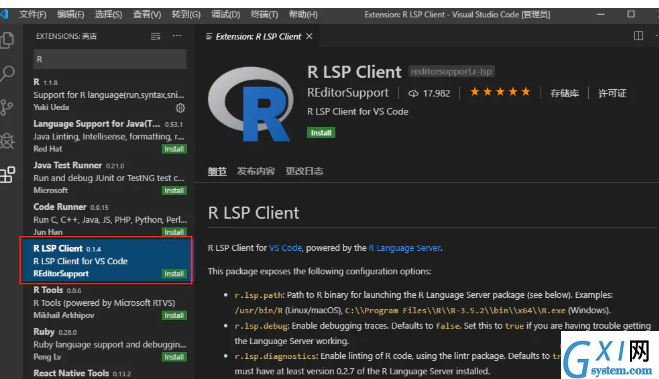Select the Extensions blocks icon

(x=7, y=174)
